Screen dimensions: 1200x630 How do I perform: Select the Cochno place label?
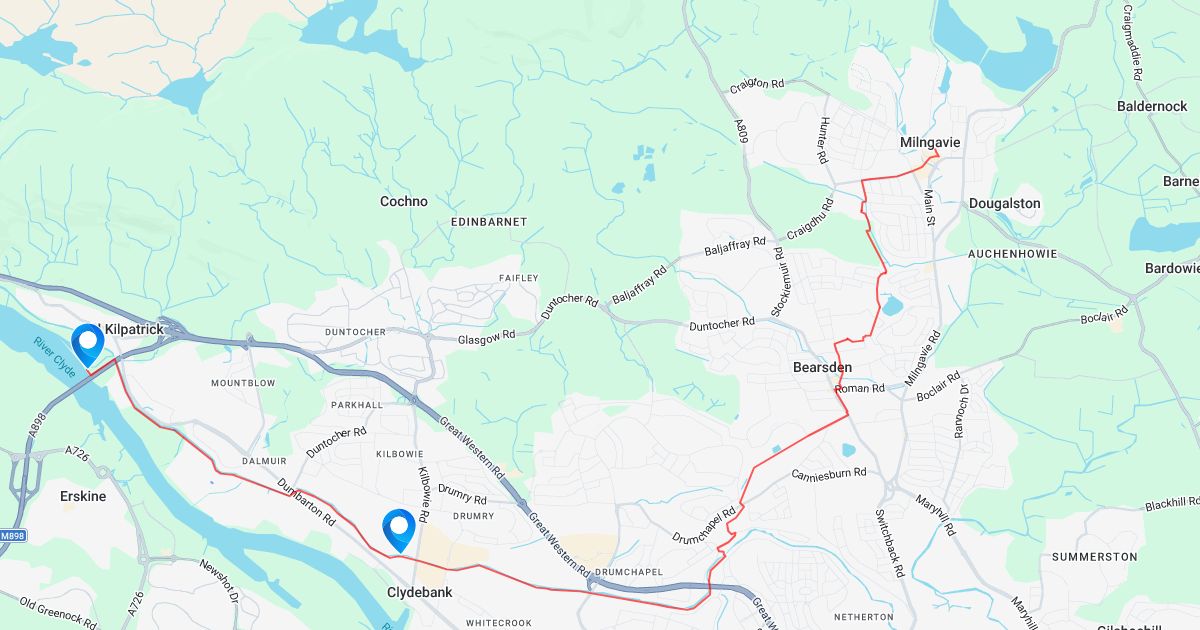(x=404, y=201)
